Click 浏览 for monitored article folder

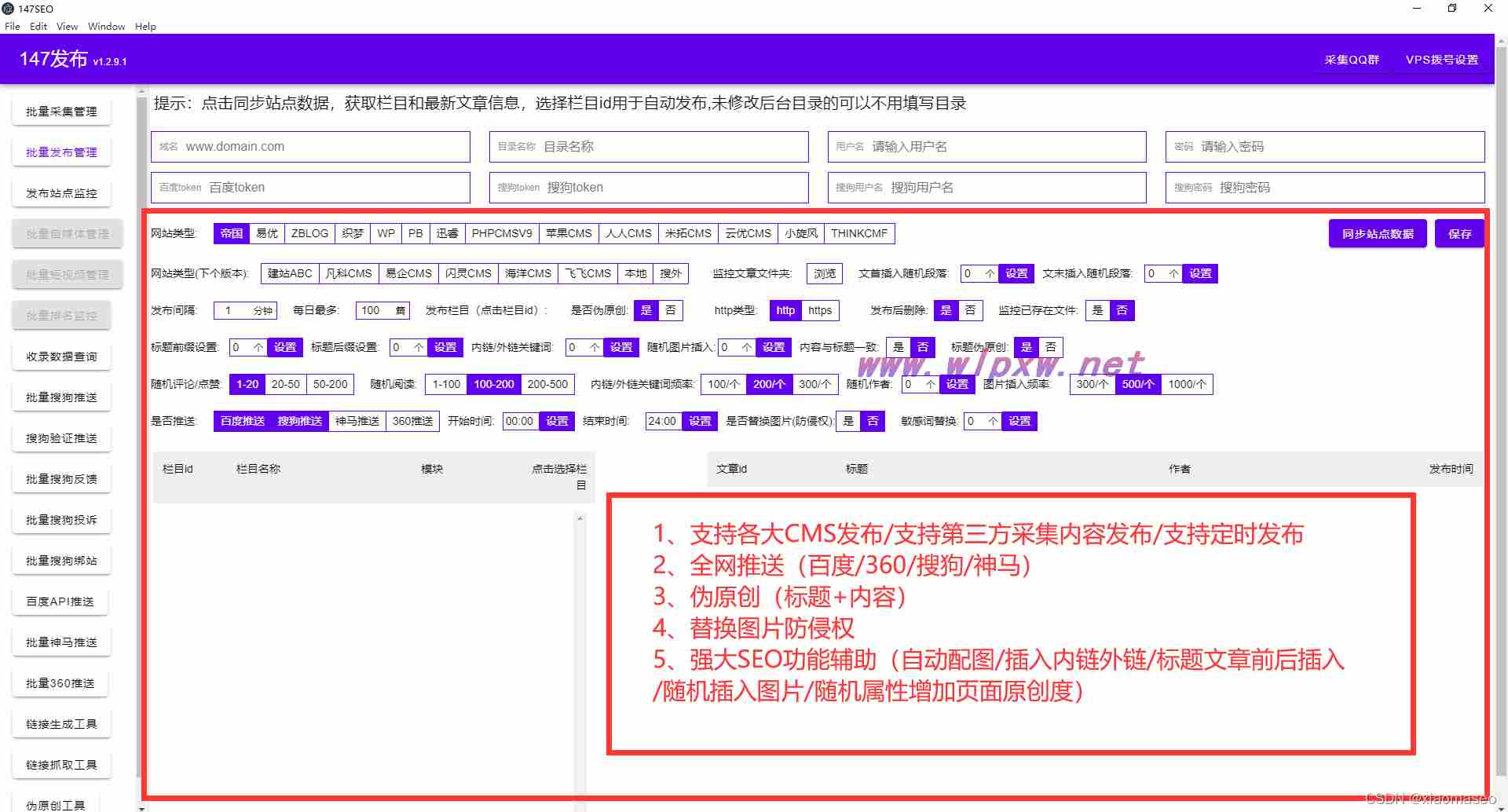pyautogui.click(x=825, y=273)
